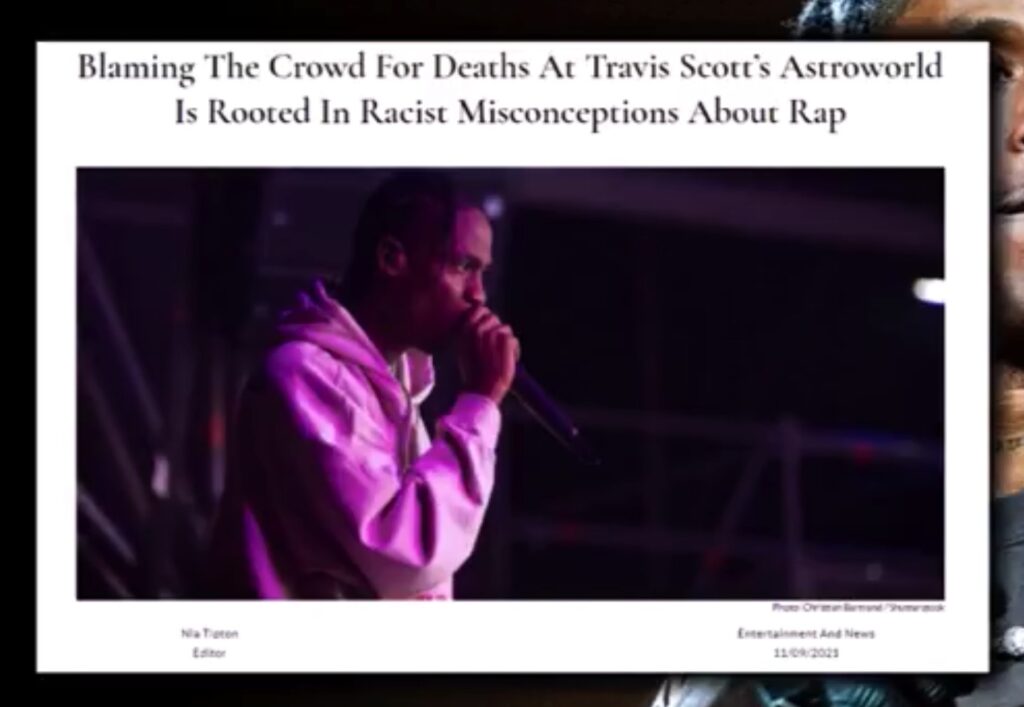Click "Racist Misconceptions About Rap" headline text
This screenshot has width=1024, height=707.
pyautogui.click(x=603, y=112)
